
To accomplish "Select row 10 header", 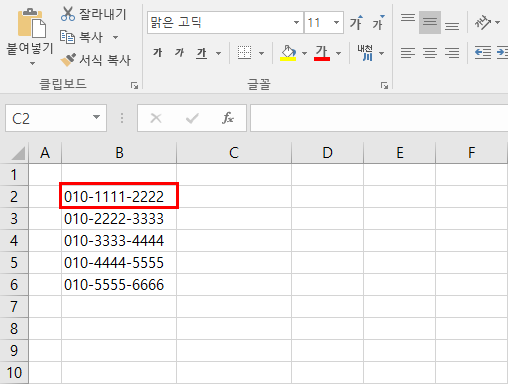I will [14, 372].
